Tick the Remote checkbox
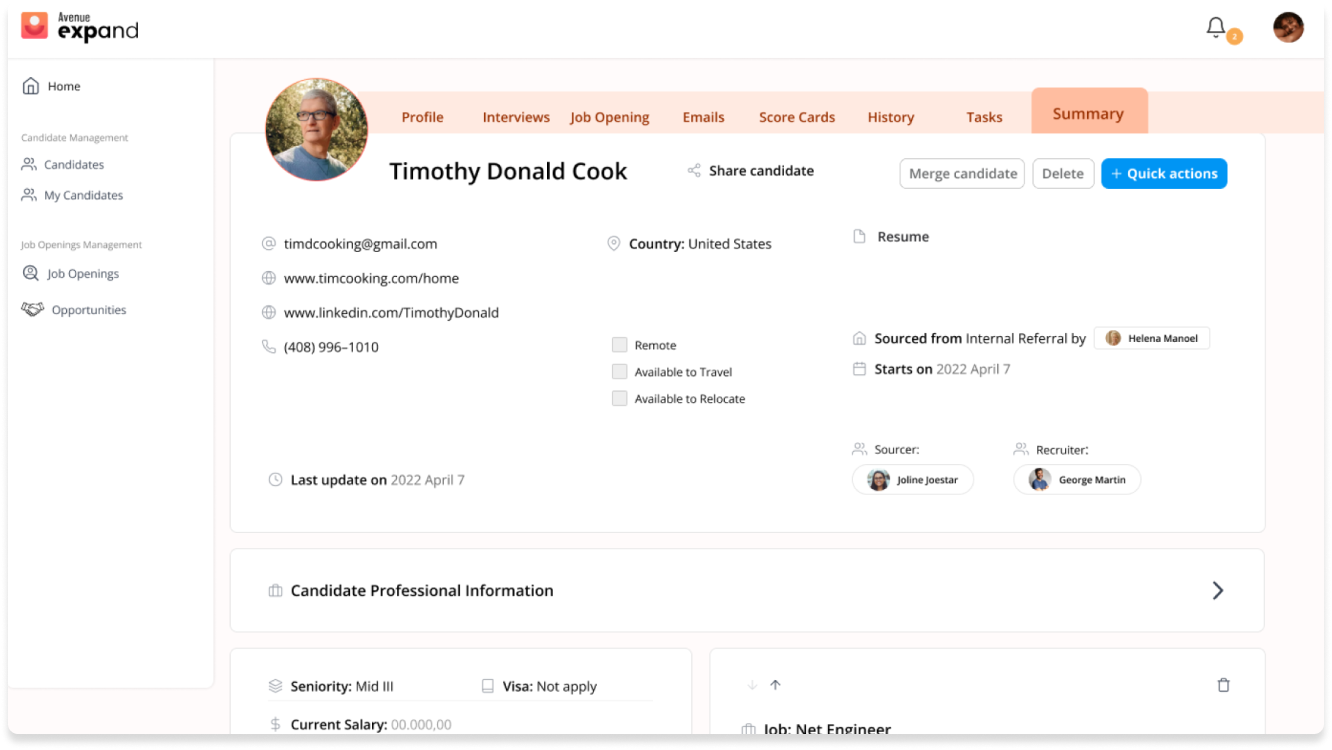 pos(620,345)
